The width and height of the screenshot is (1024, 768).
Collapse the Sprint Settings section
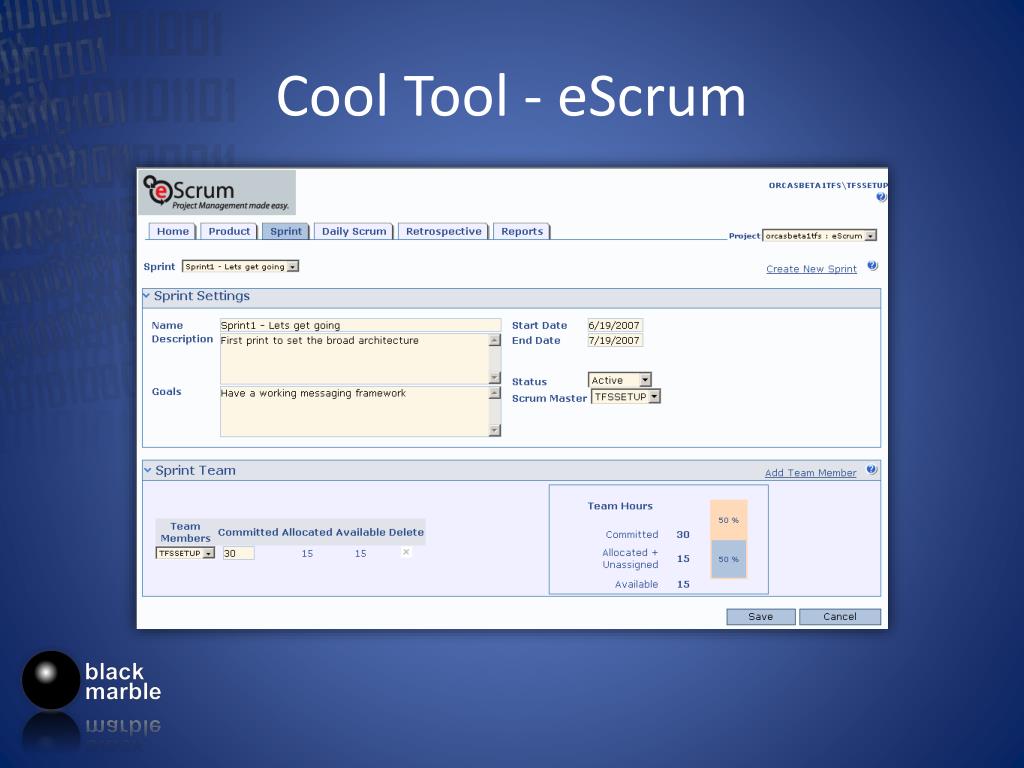(x=146, y=296)
